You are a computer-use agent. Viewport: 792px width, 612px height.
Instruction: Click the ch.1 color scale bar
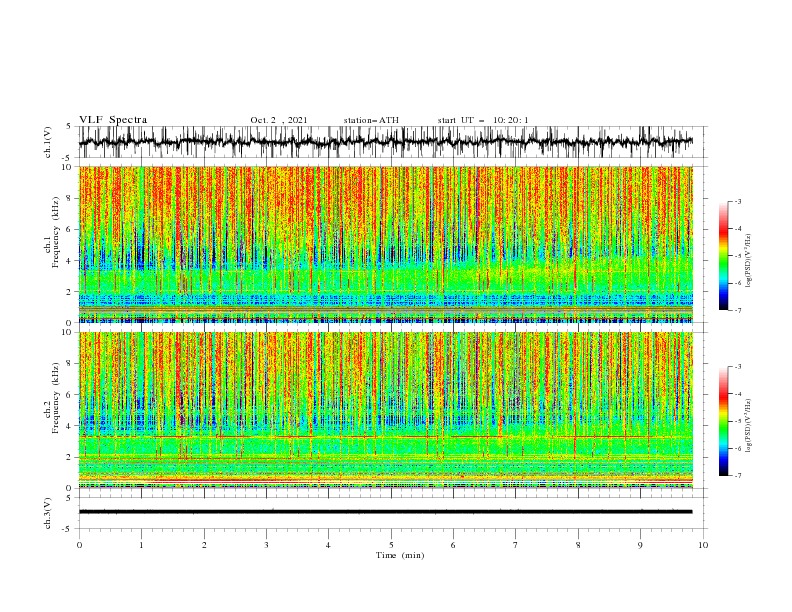[723, 256]
